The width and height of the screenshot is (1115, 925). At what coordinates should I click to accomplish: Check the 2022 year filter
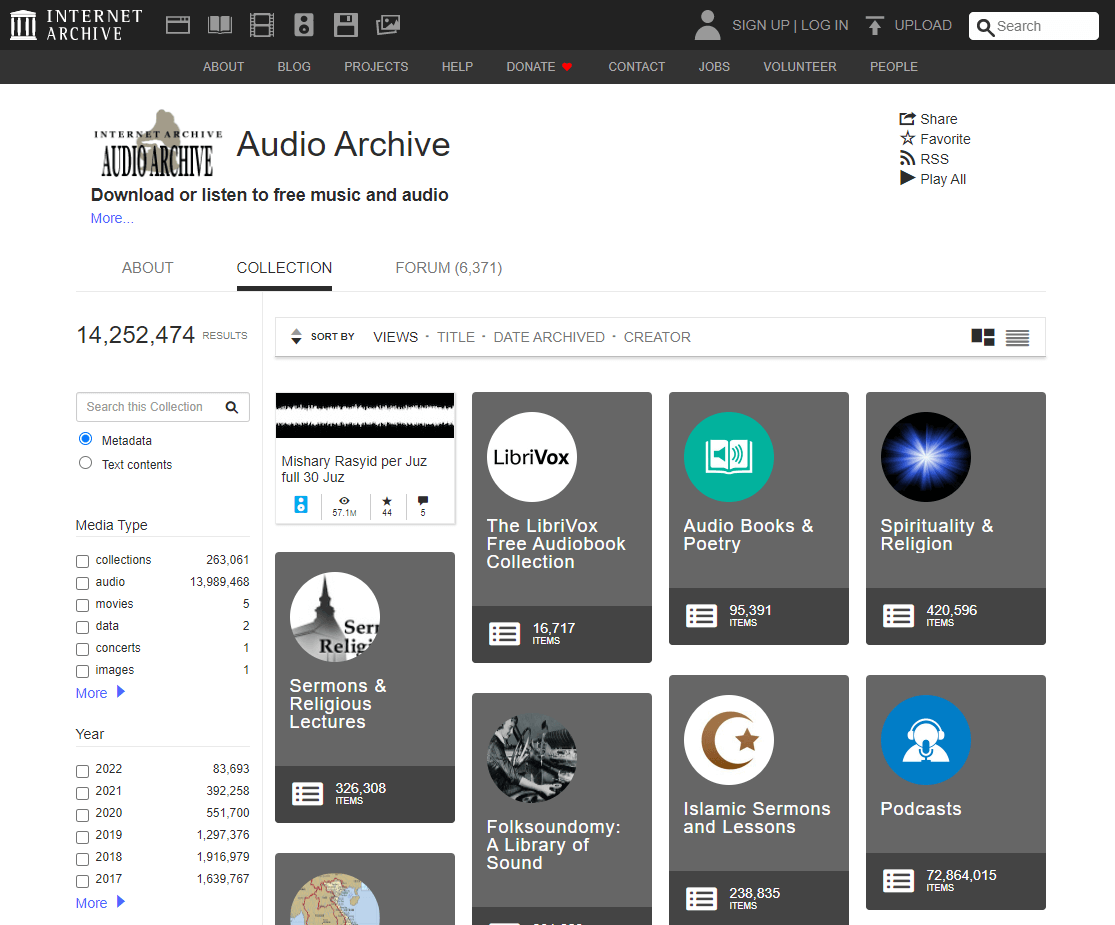[82, 770]
